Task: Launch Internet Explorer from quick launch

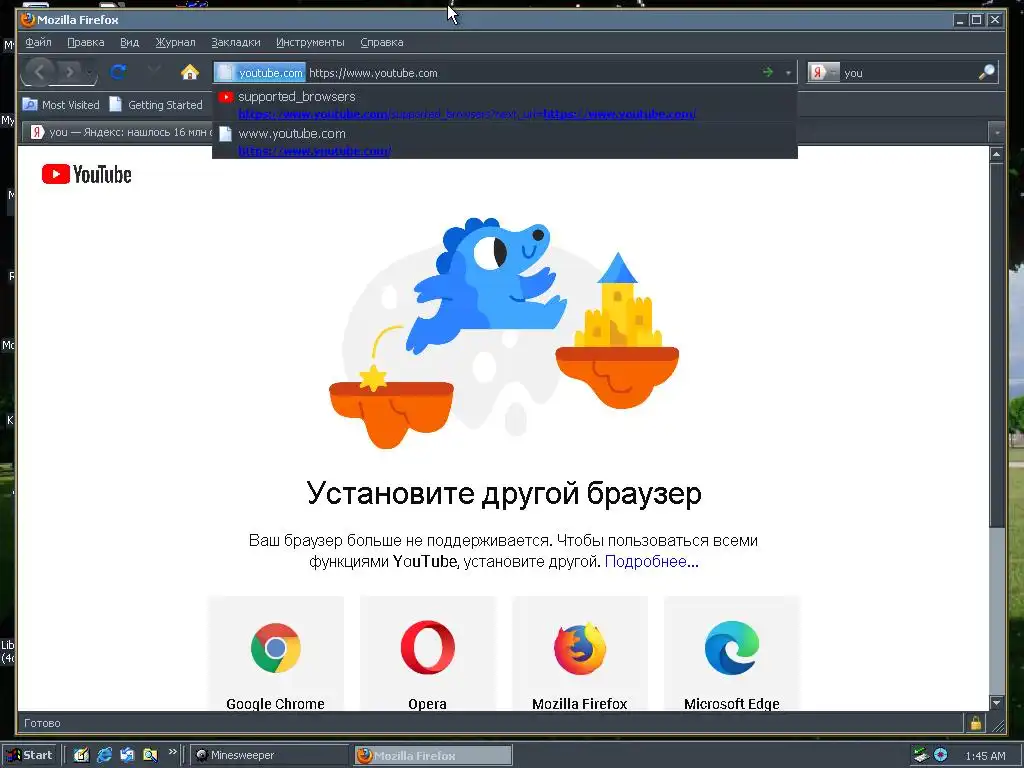Action: point(104,755)
